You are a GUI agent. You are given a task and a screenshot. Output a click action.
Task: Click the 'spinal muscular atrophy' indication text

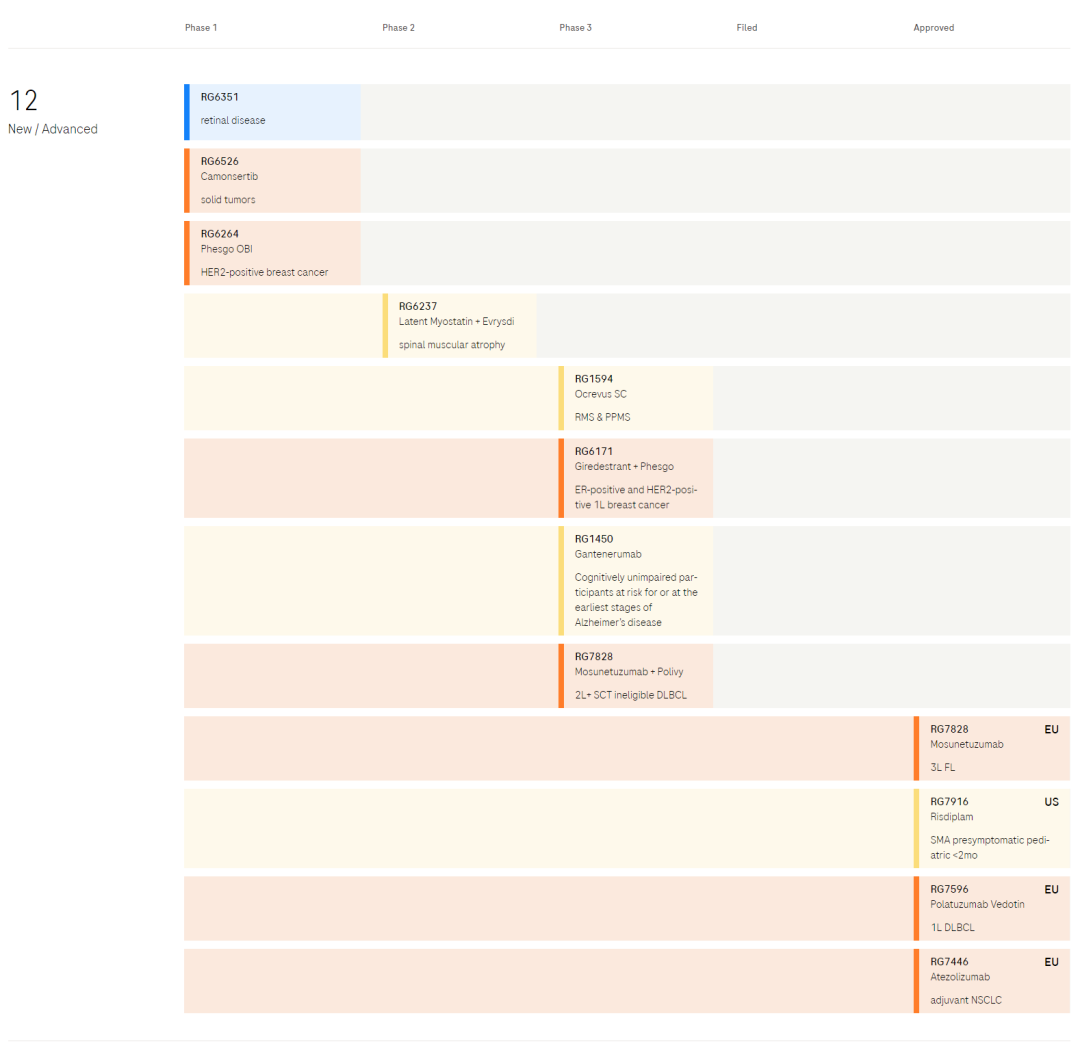tap(452, 345)
